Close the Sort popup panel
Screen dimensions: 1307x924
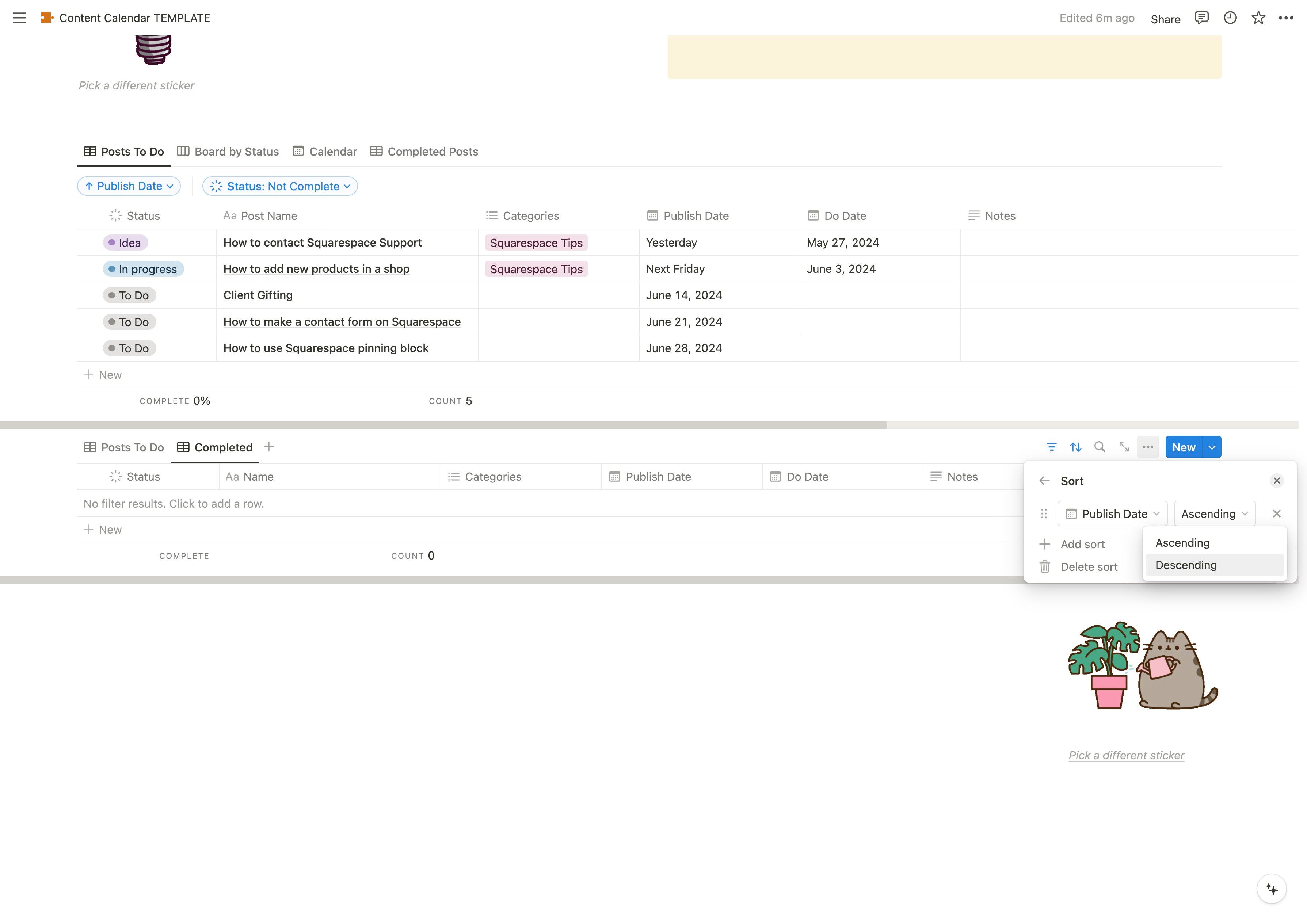point(1276,481)
